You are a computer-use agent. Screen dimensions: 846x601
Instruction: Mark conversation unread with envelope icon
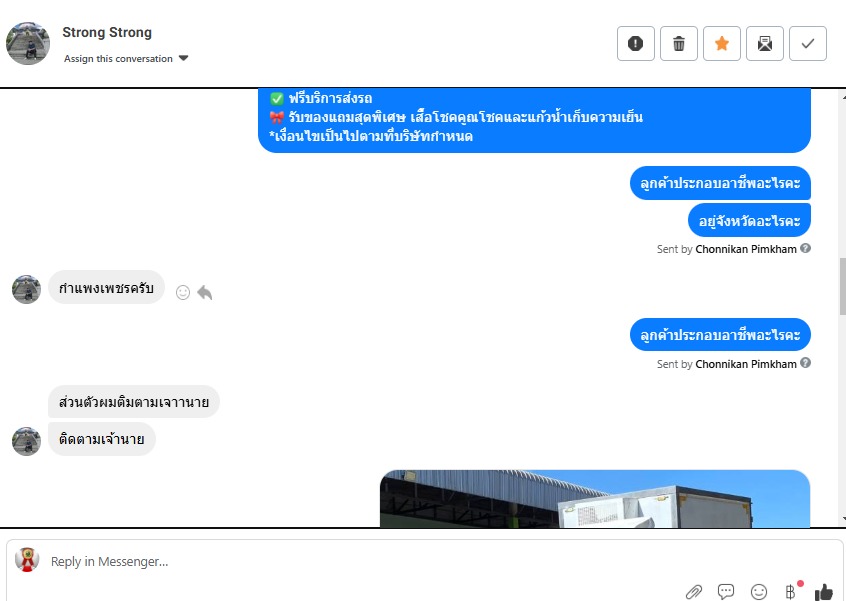[x=765, y=43]
